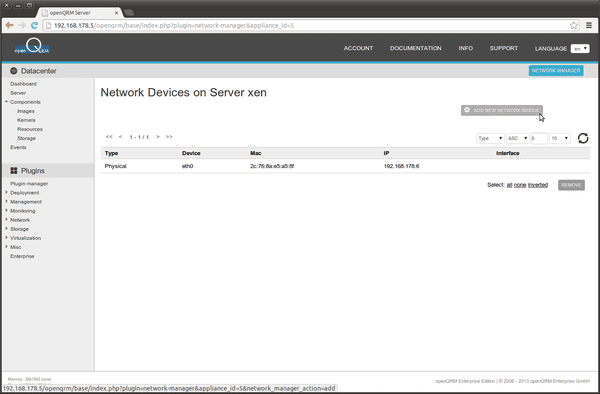Open Server in sidebar

[x=18, y=93]
